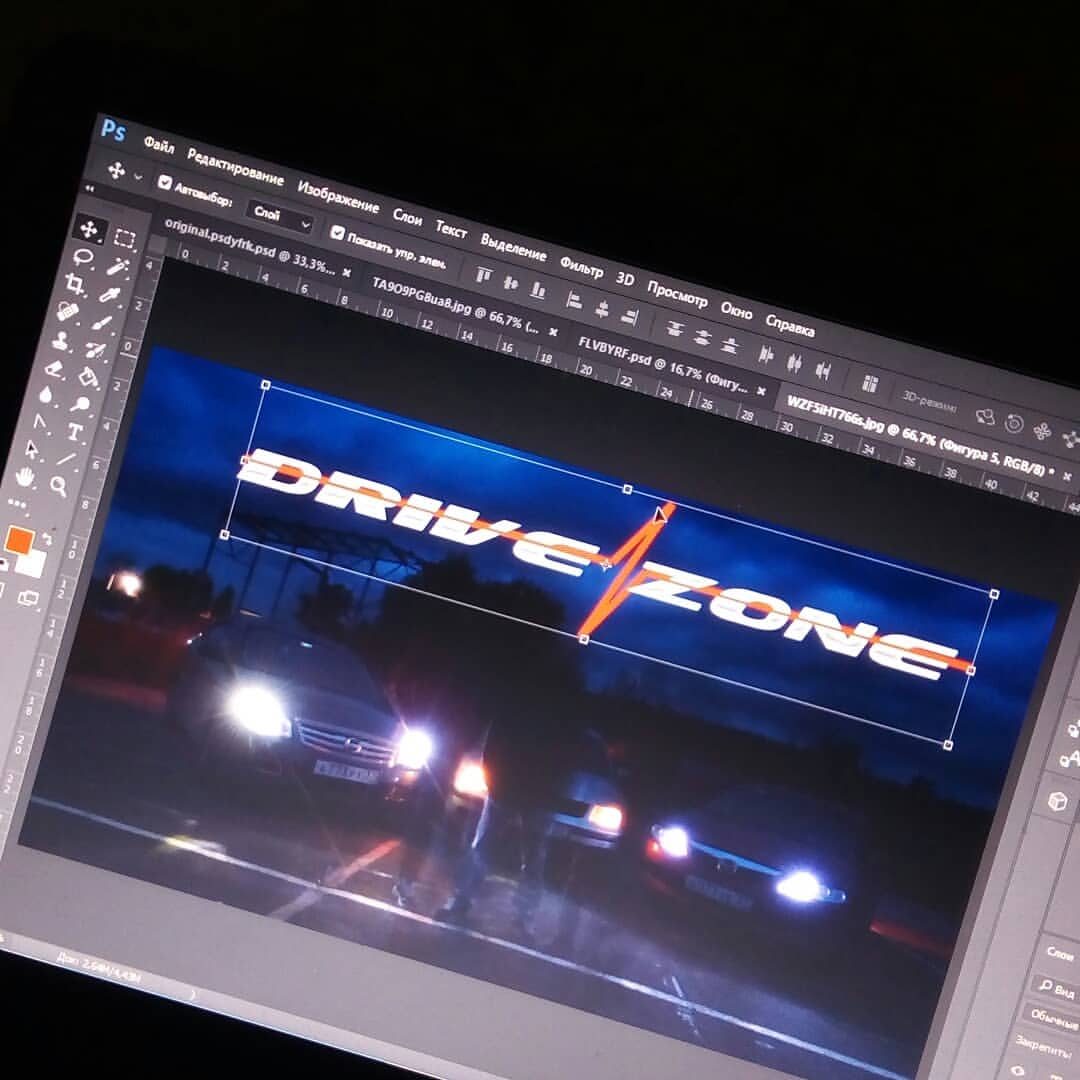Screen dimensions: 1080x1080
Task: Open the Фильтр menu
Action: point(581,267)
